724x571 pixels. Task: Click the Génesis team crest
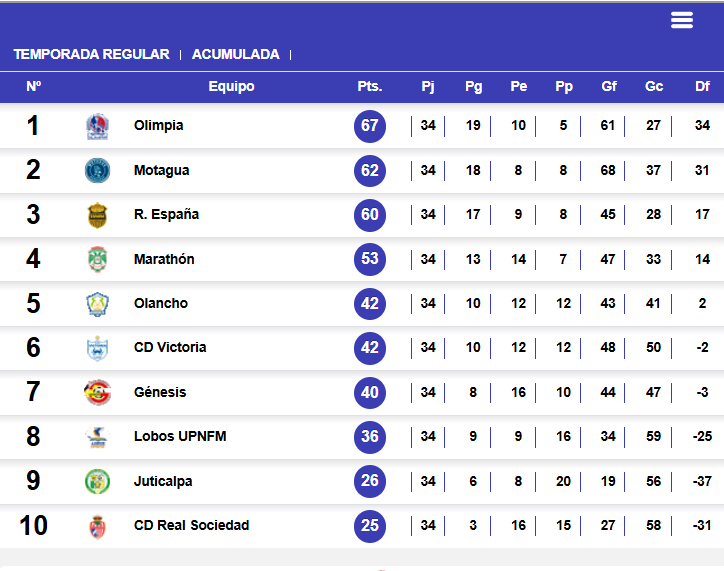pos(97,392)
